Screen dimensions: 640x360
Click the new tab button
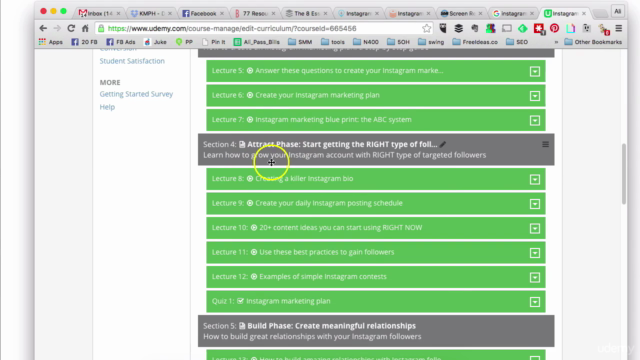(600, 13)
